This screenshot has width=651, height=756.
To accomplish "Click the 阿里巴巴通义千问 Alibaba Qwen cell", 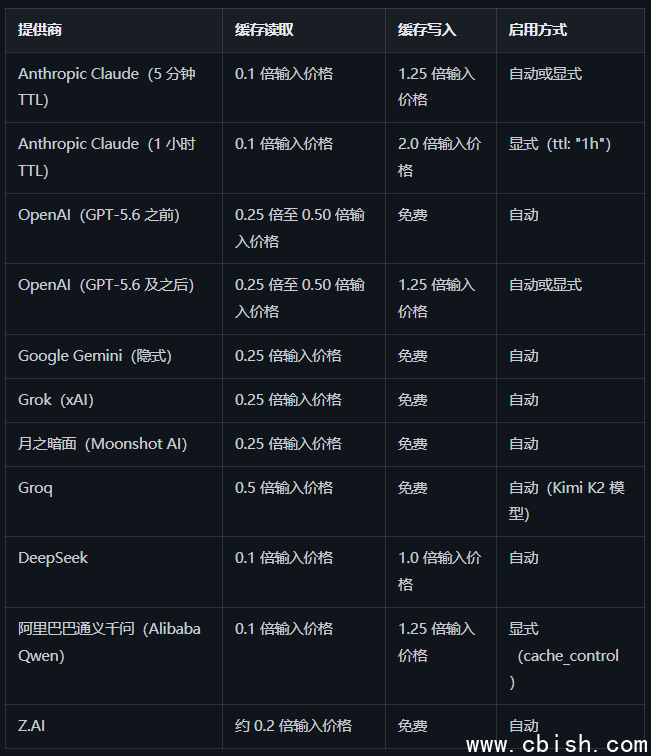I will 113,656.
